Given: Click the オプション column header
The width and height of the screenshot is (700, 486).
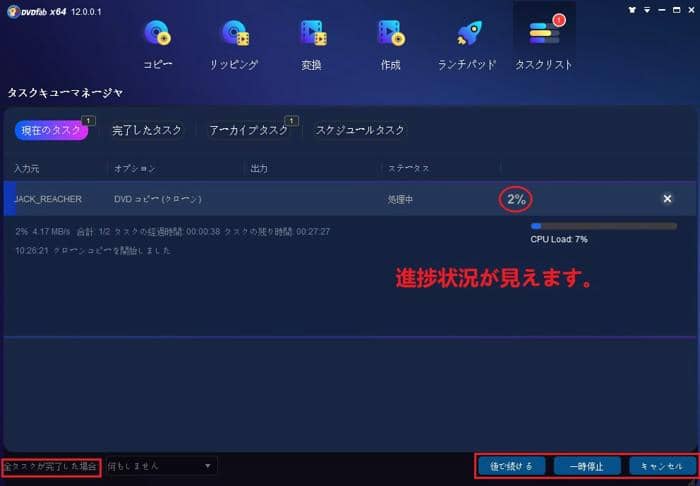Looking at the screenshot, I should (135, 169).
